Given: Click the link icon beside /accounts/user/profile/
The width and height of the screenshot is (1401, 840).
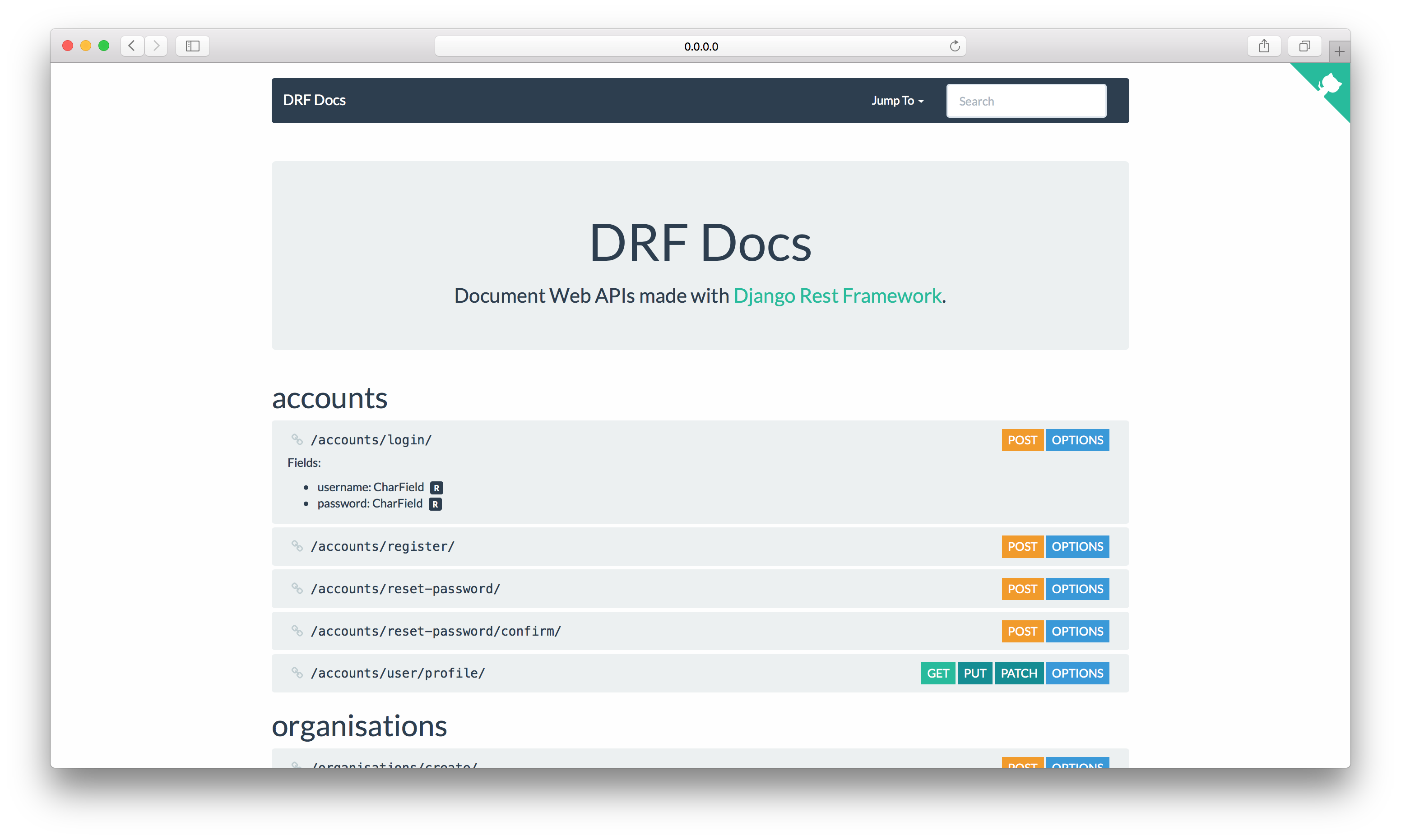Looking at the screenshot, I should pos(297,673).
